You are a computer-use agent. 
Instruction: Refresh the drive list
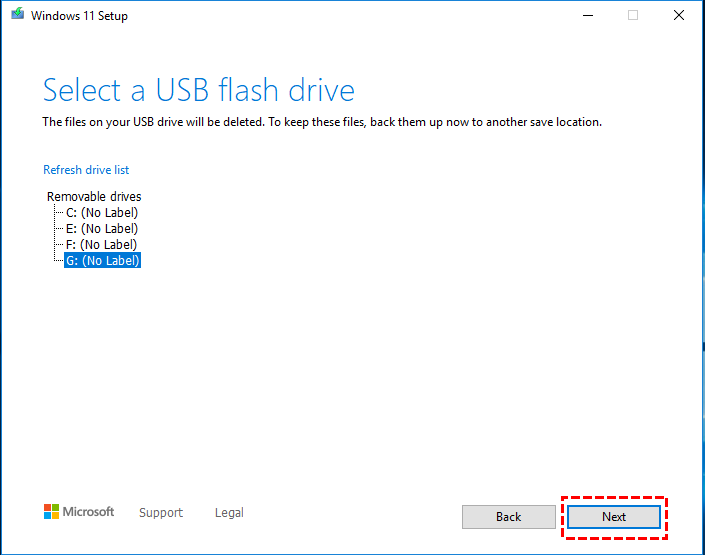click(x=86, y=170)
